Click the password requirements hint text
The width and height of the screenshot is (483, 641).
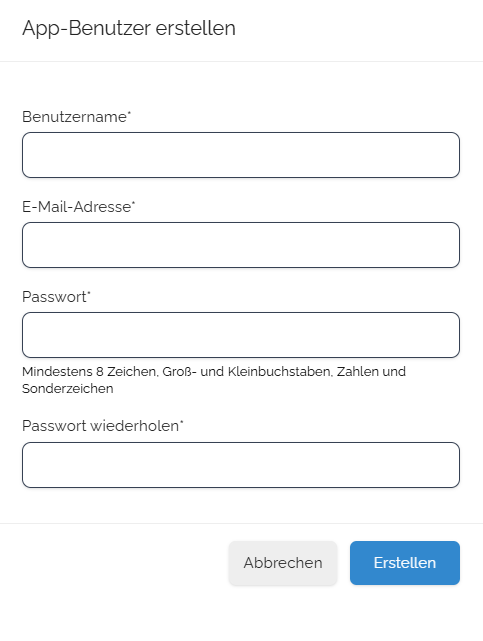pos(214,380)
